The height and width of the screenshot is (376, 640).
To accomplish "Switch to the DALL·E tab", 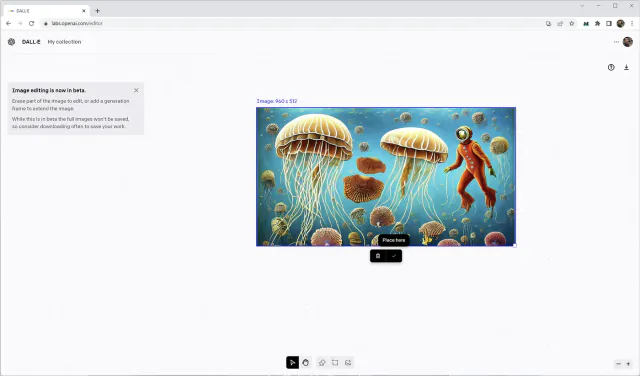I will coord(47,11).
